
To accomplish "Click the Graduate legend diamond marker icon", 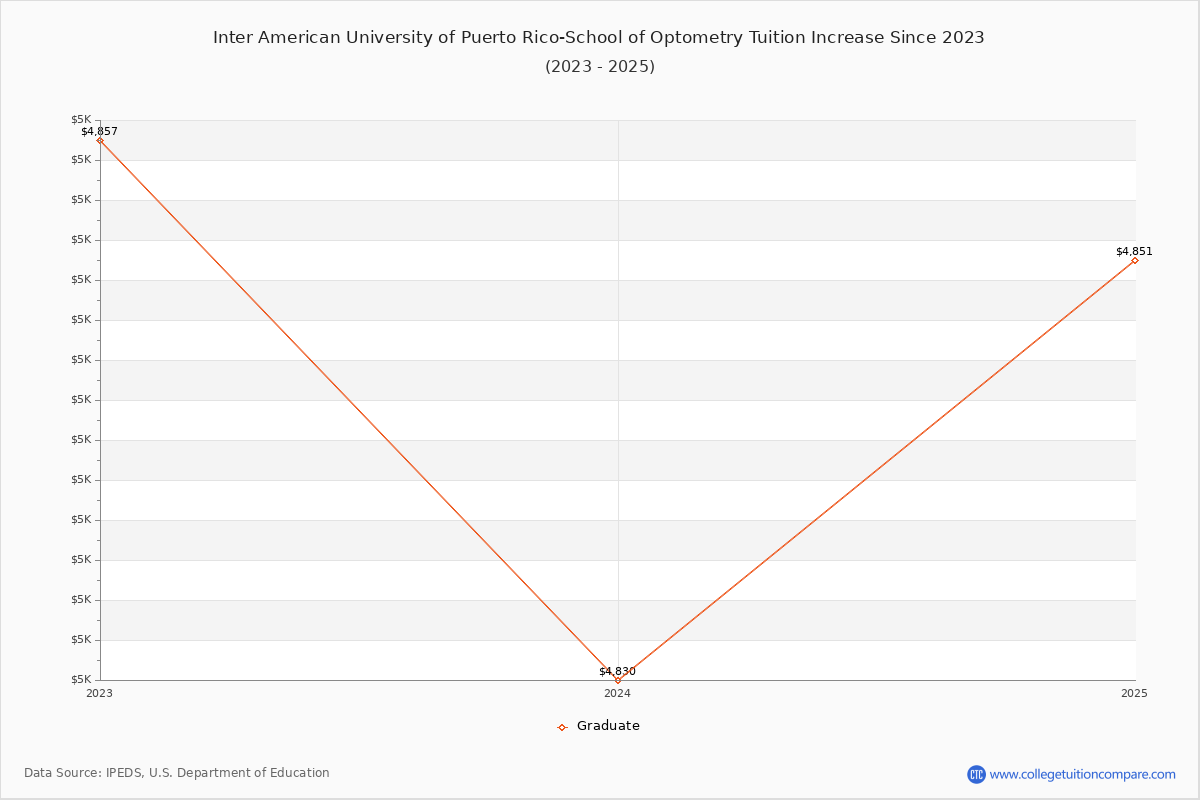I will (562, 727).
